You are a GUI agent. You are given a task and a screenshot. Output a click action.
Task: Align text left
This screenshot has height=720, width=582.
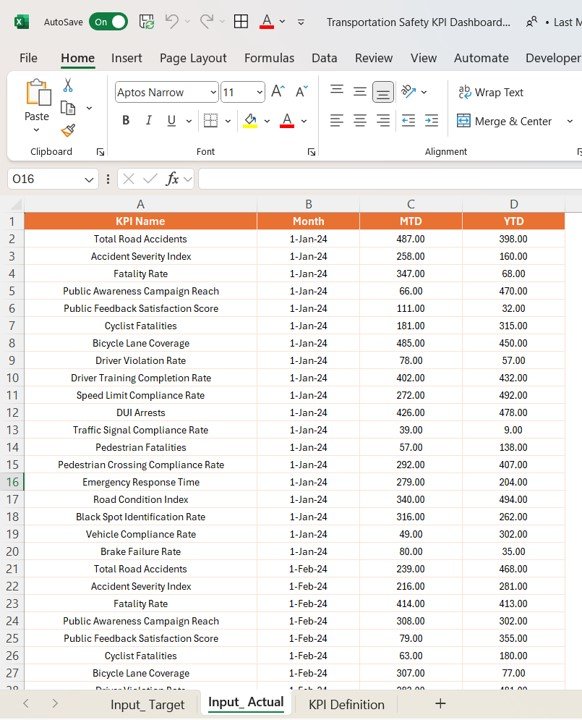click(337, 121)
